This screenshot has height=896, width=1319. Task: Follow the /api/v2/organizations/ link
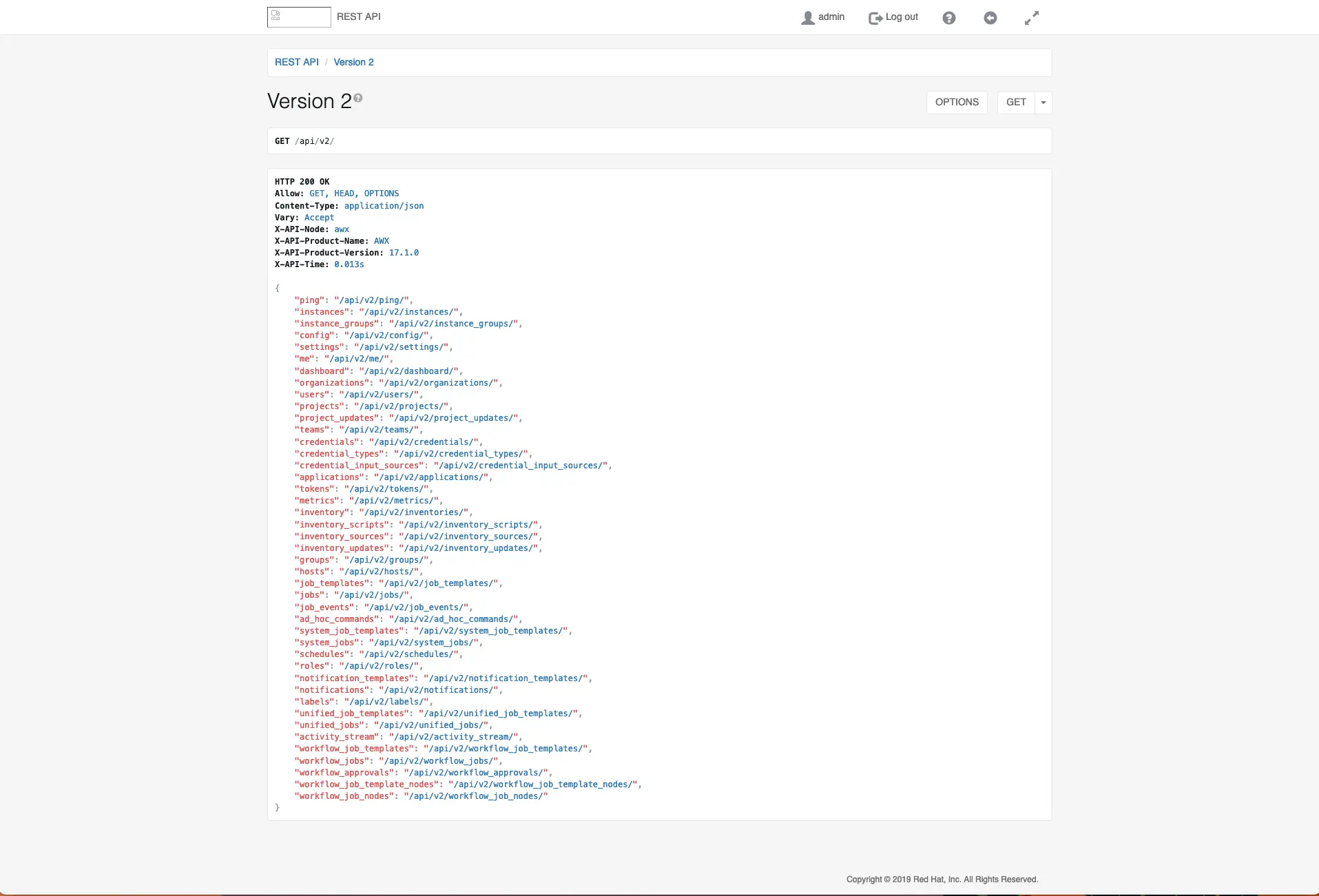click(438, 383)
